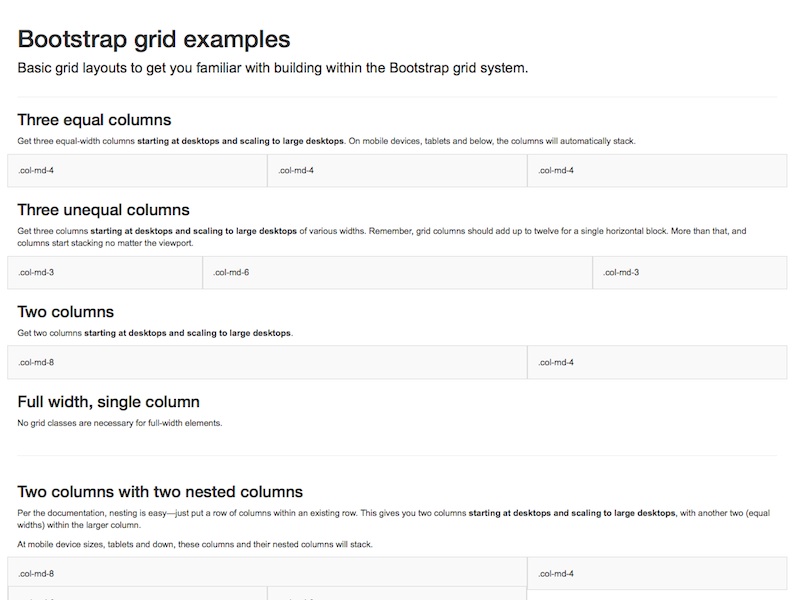
Task: Click the "Basic grid layouts" intro paragraph
Action: [272, 69]
